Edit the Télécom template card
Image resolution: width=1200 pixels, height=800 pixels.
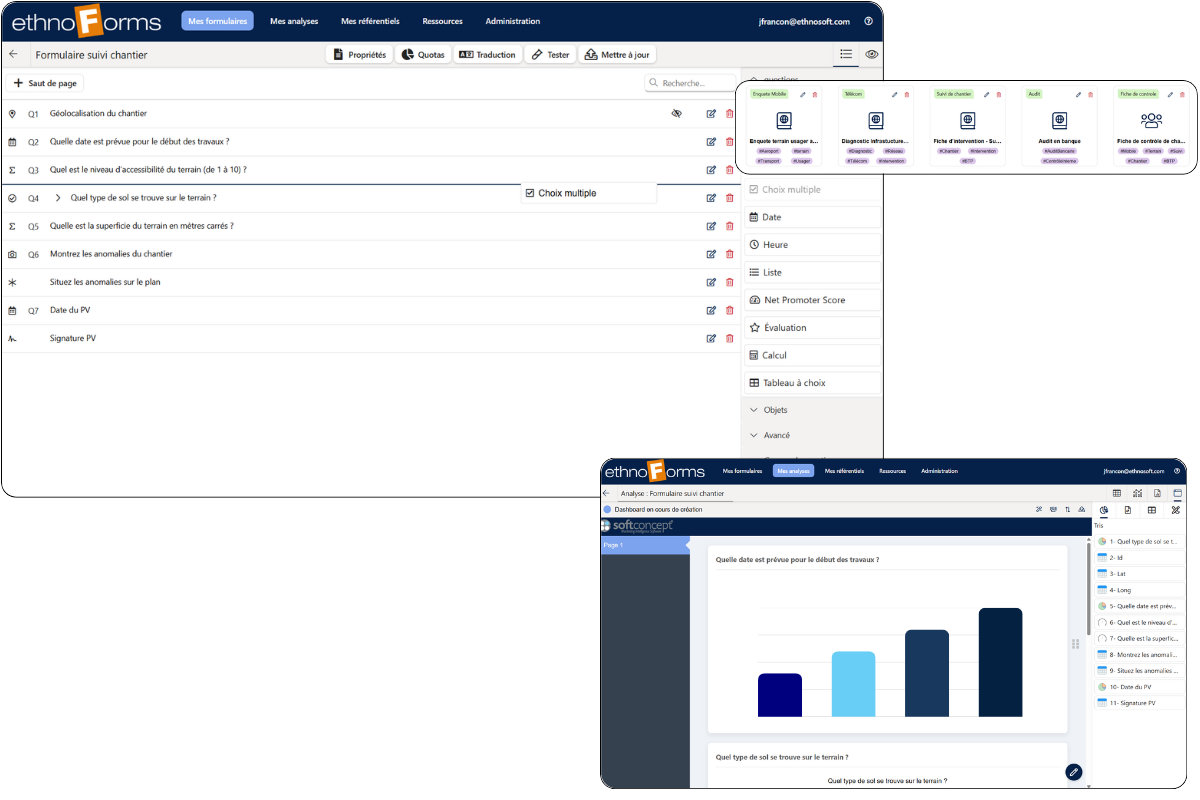(894, 95)
